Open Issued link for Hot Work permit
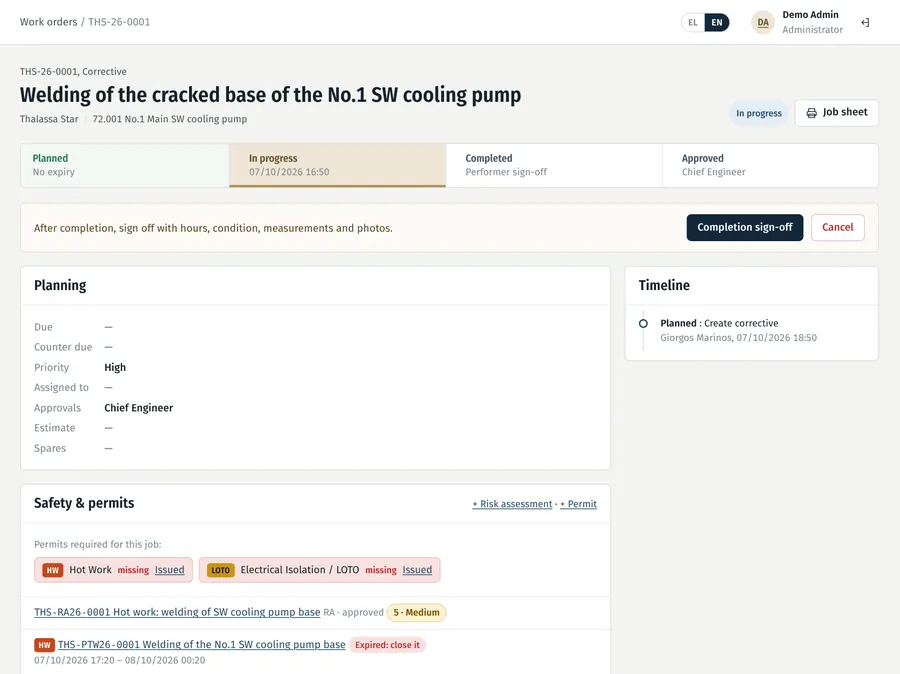 169,570
